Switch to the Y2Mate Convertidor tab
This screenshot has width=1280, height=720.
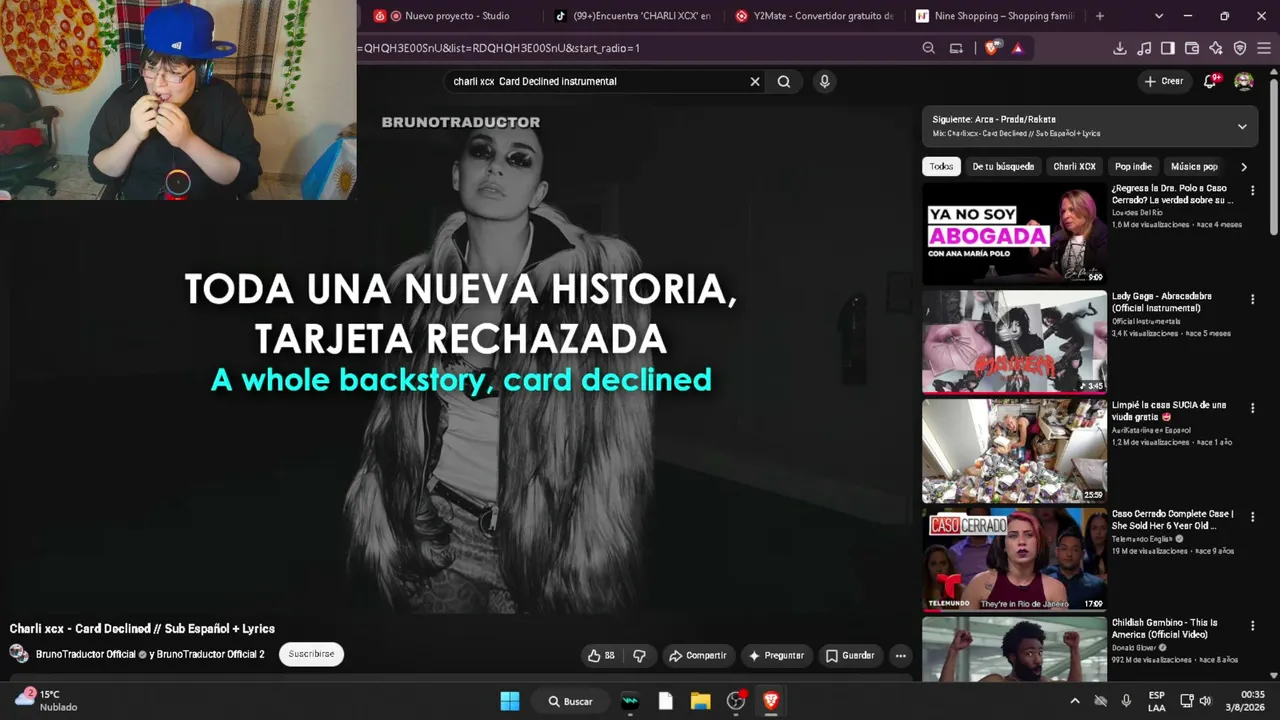(814, 16)
